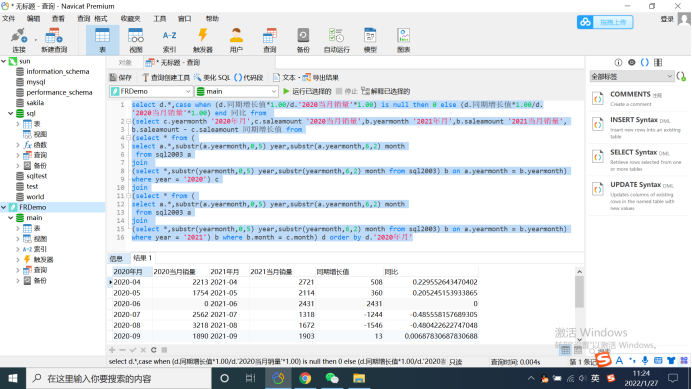Open the File (文件) menu
Image resolution: width=692 pixels, height=389 pixels.
8,19
